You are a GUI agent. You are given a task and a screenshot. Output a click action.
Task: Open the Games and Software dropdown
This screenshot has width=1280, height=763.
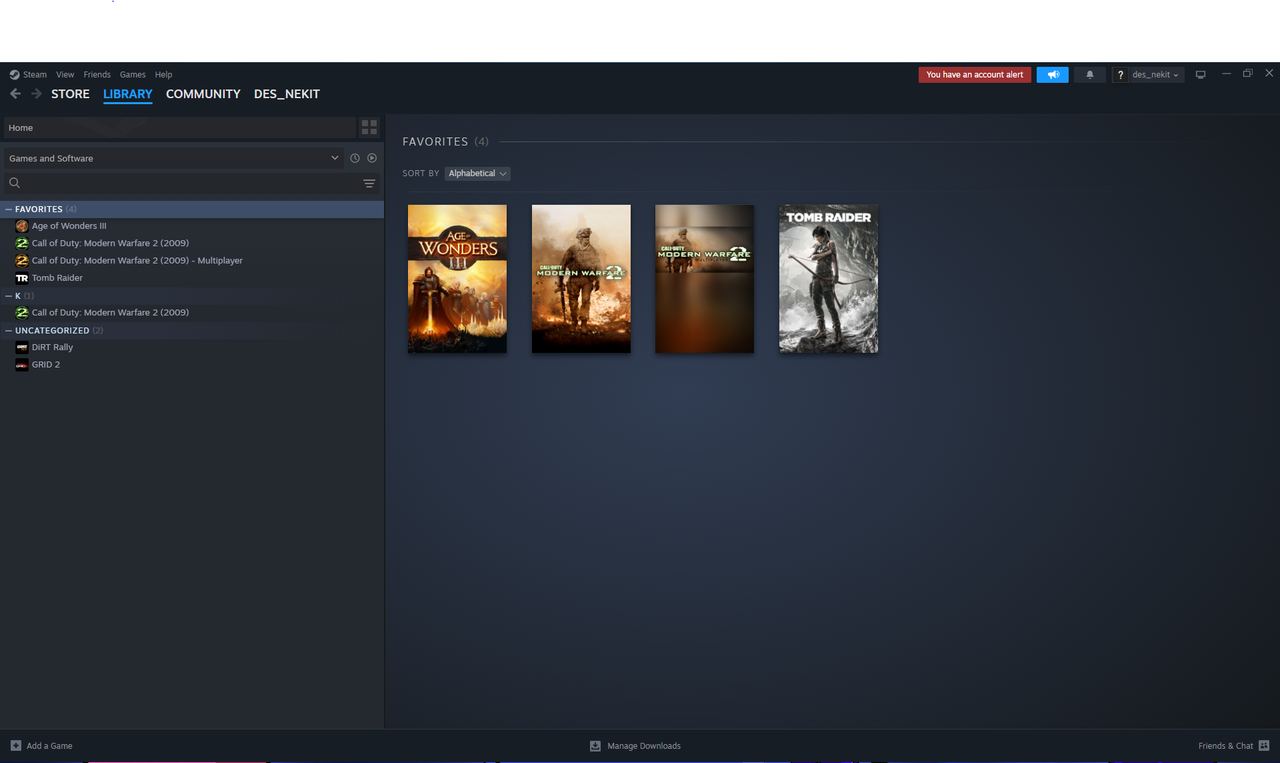tap(174, 158)
